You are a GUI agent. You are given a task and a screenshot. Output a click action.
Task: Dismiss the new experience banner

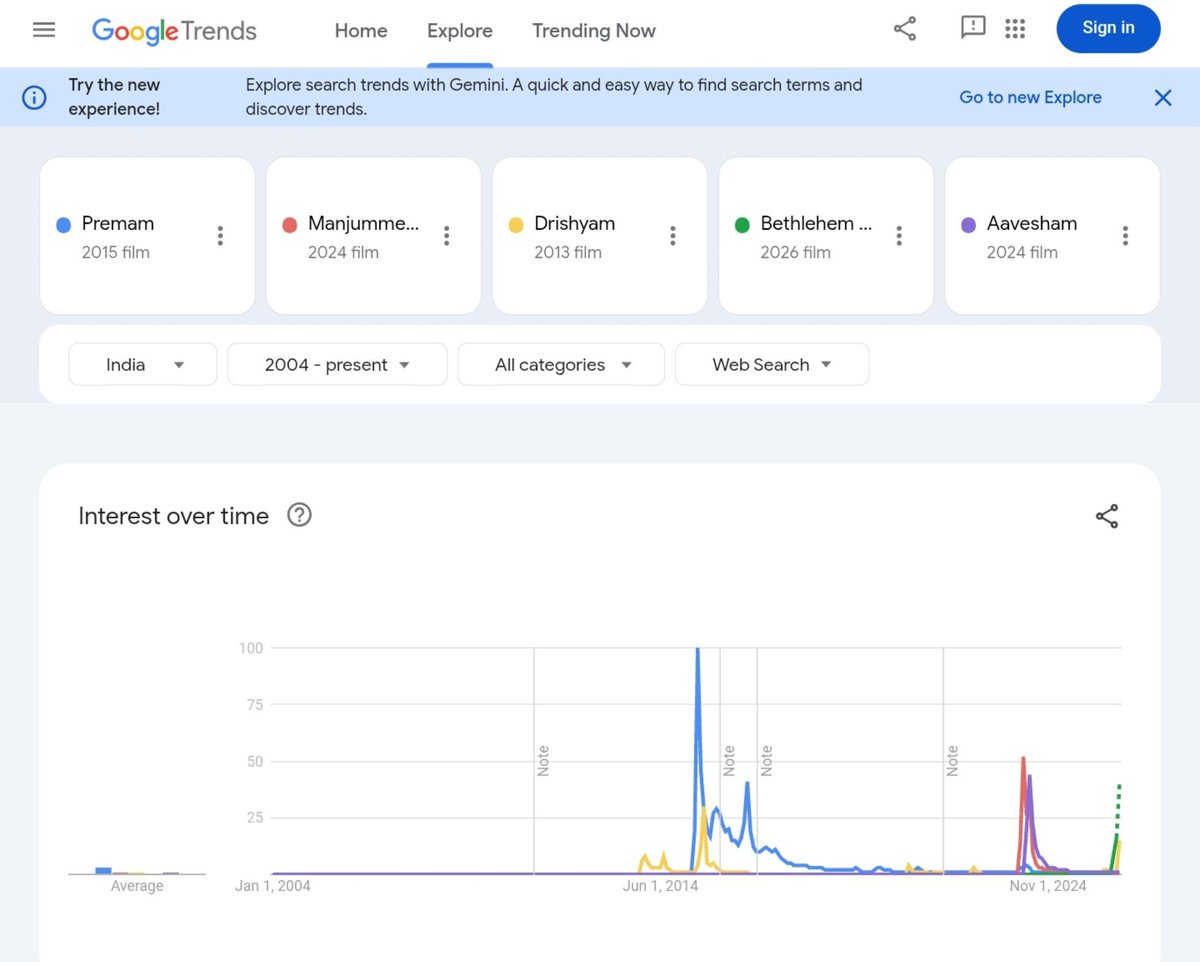1163,97
